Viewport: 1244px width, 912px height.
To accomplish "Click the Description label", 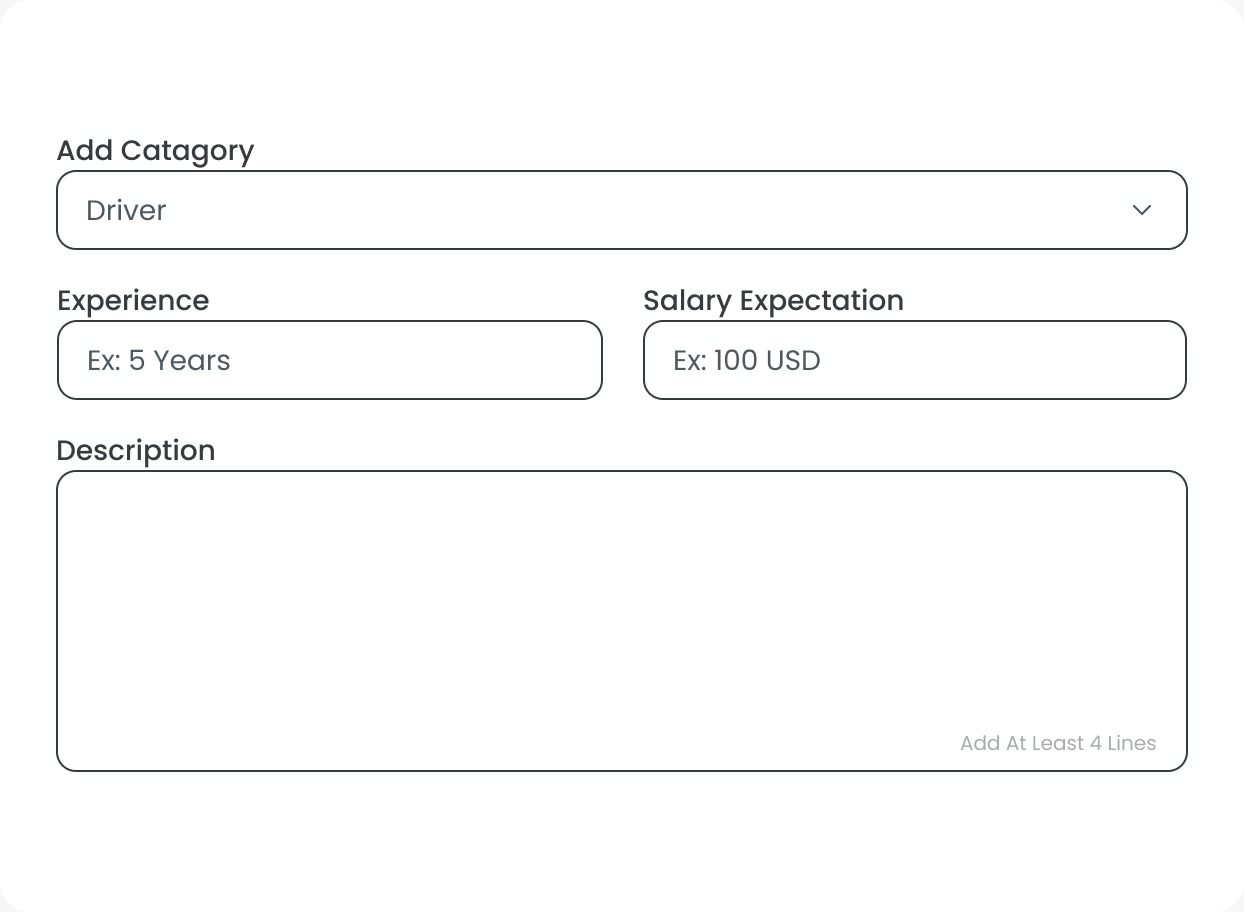I will 136,451.
